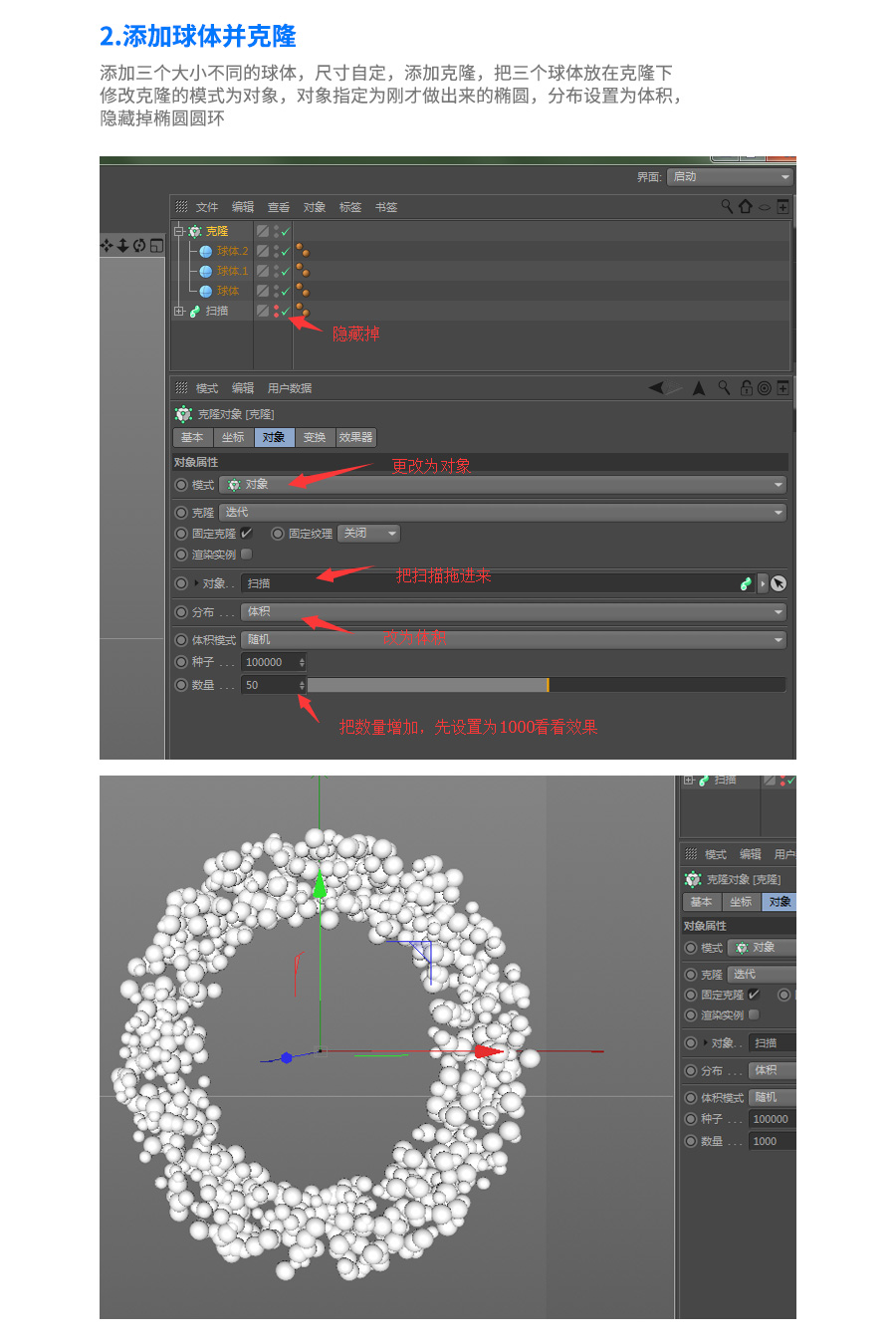The width and height of the screenshot is (896, 1342).
Task: Open the 体积模式 dropdown set to 随机
Action: click(515, 640)
